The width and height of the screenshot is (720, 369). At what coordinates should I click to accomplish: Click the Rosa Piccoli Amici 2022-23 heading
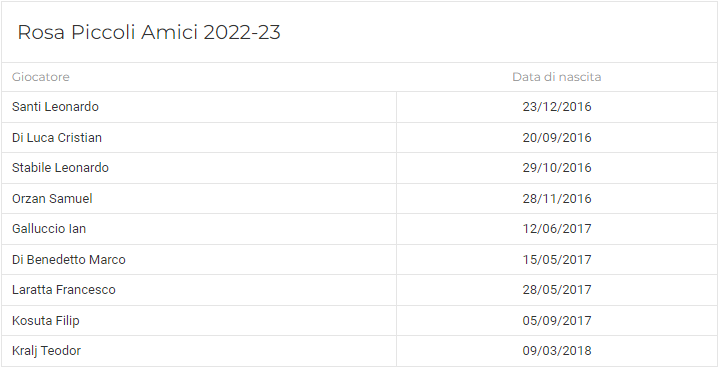pyautogui.click(x=149, y=33)
